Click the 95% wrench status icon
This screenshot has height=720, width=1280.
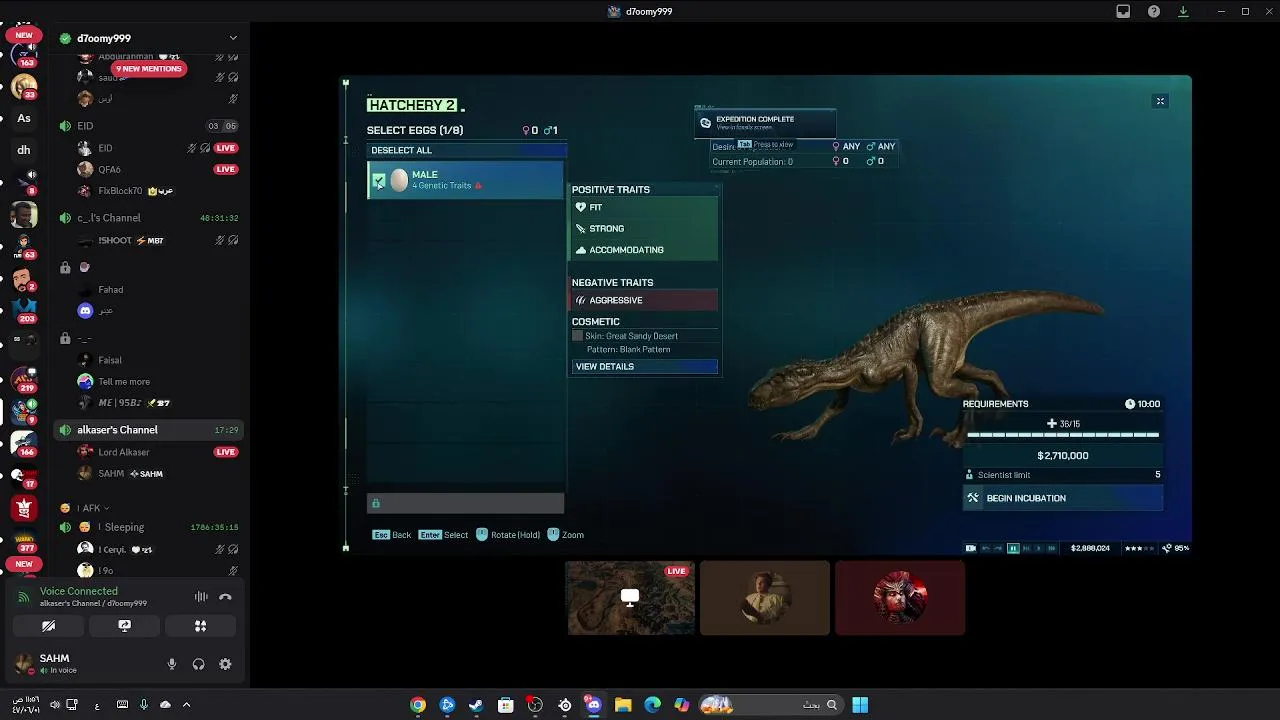tap(1175, 548)
